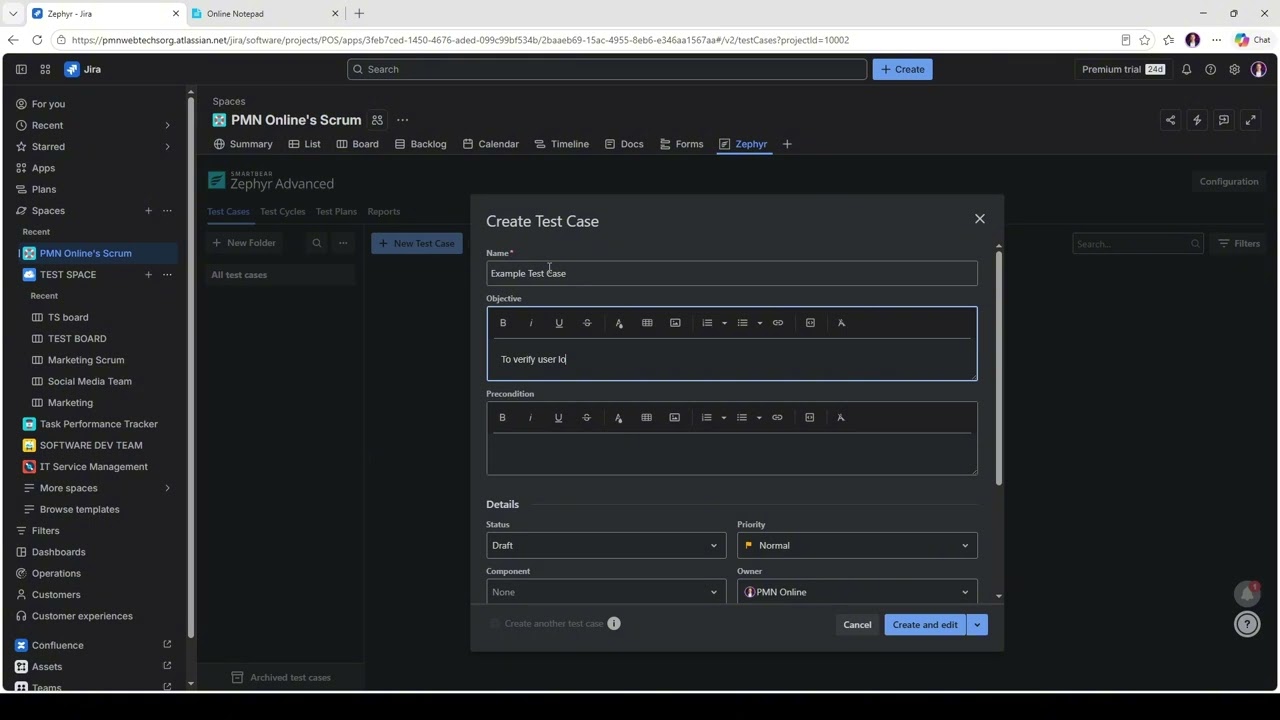Insert a table in the Precondition editor

pyautogui.click(x=646, y=418)
